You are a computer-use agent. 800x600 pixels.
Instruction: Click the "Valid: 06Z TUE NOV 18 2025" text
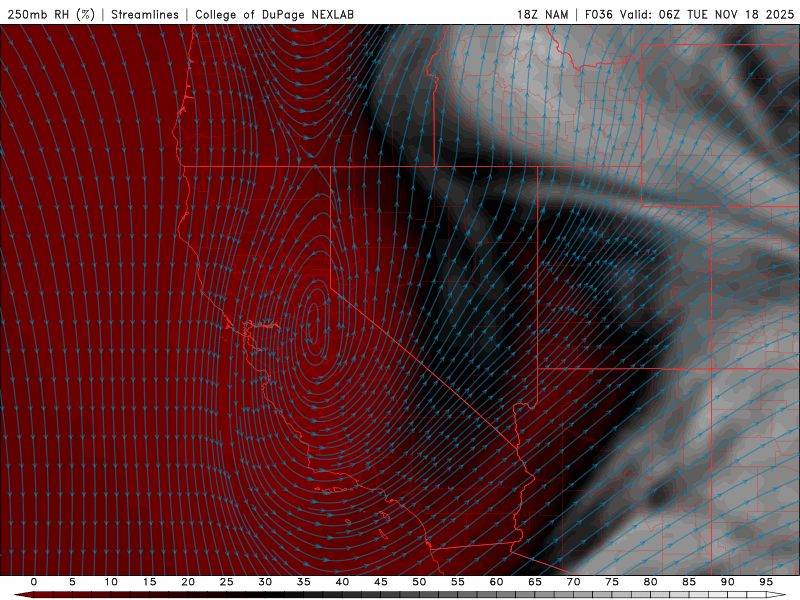(707, 15)
